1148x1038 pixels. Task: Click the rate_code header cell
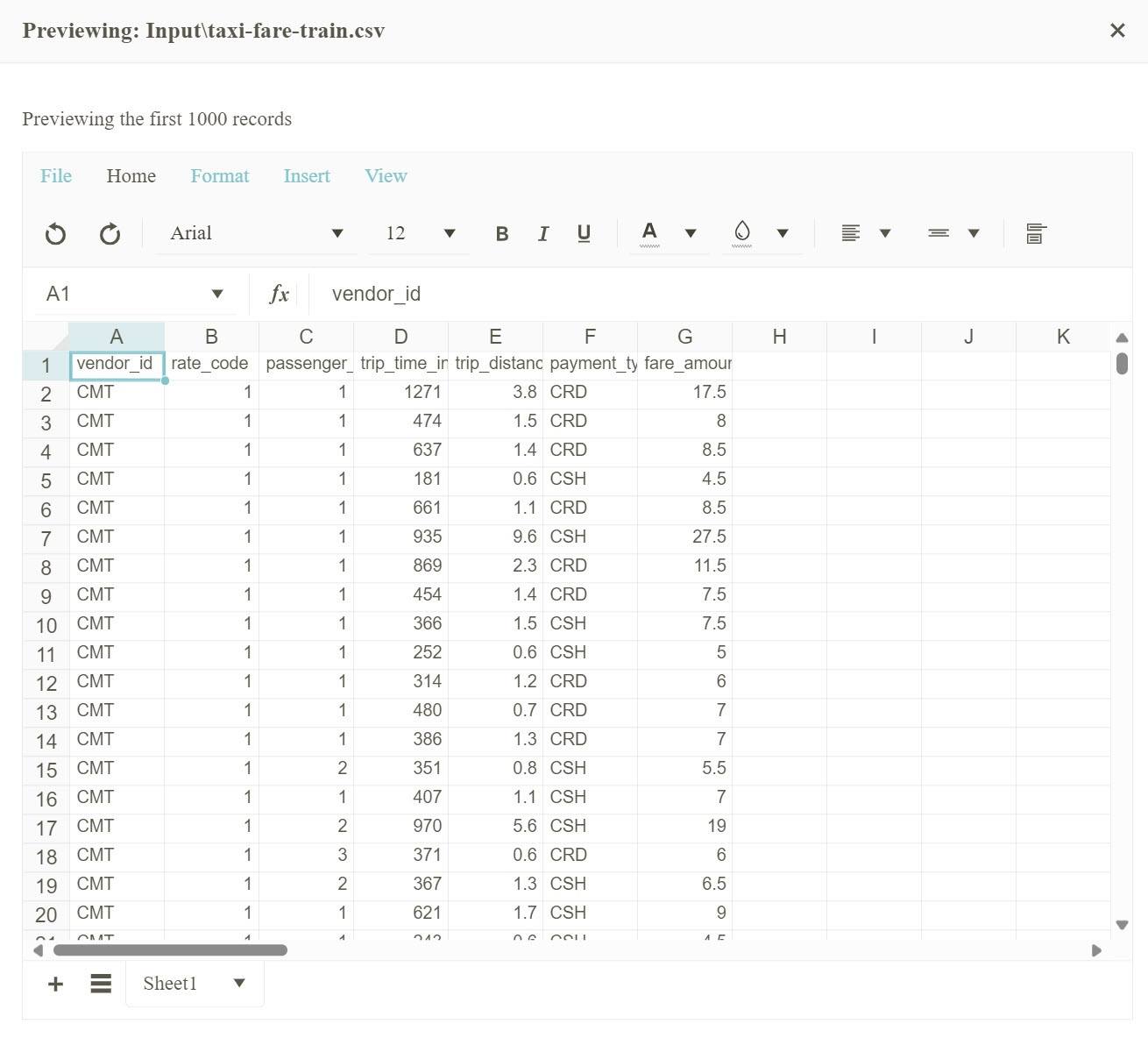pyautogui.click(x=211, y=365)
